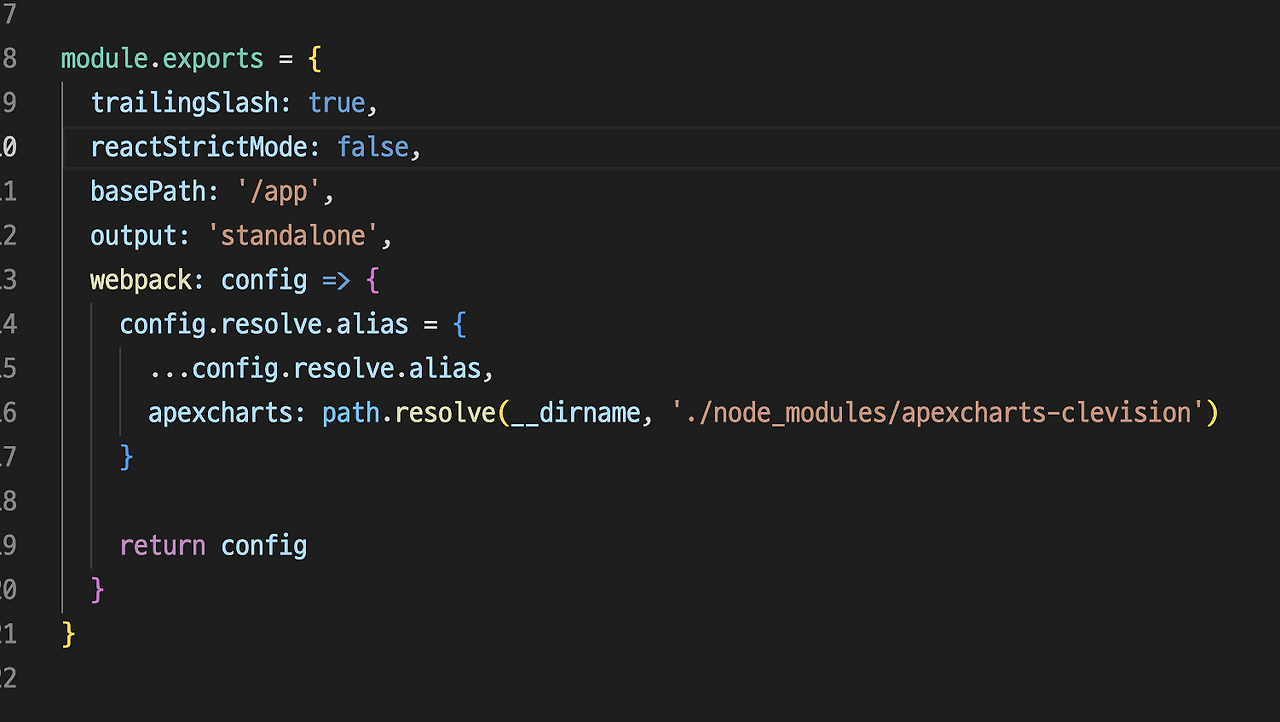This screenshot has height=722, width=1280.
Task: Click the "config" parameter after webpack:
Action: (x=264, y=279)
